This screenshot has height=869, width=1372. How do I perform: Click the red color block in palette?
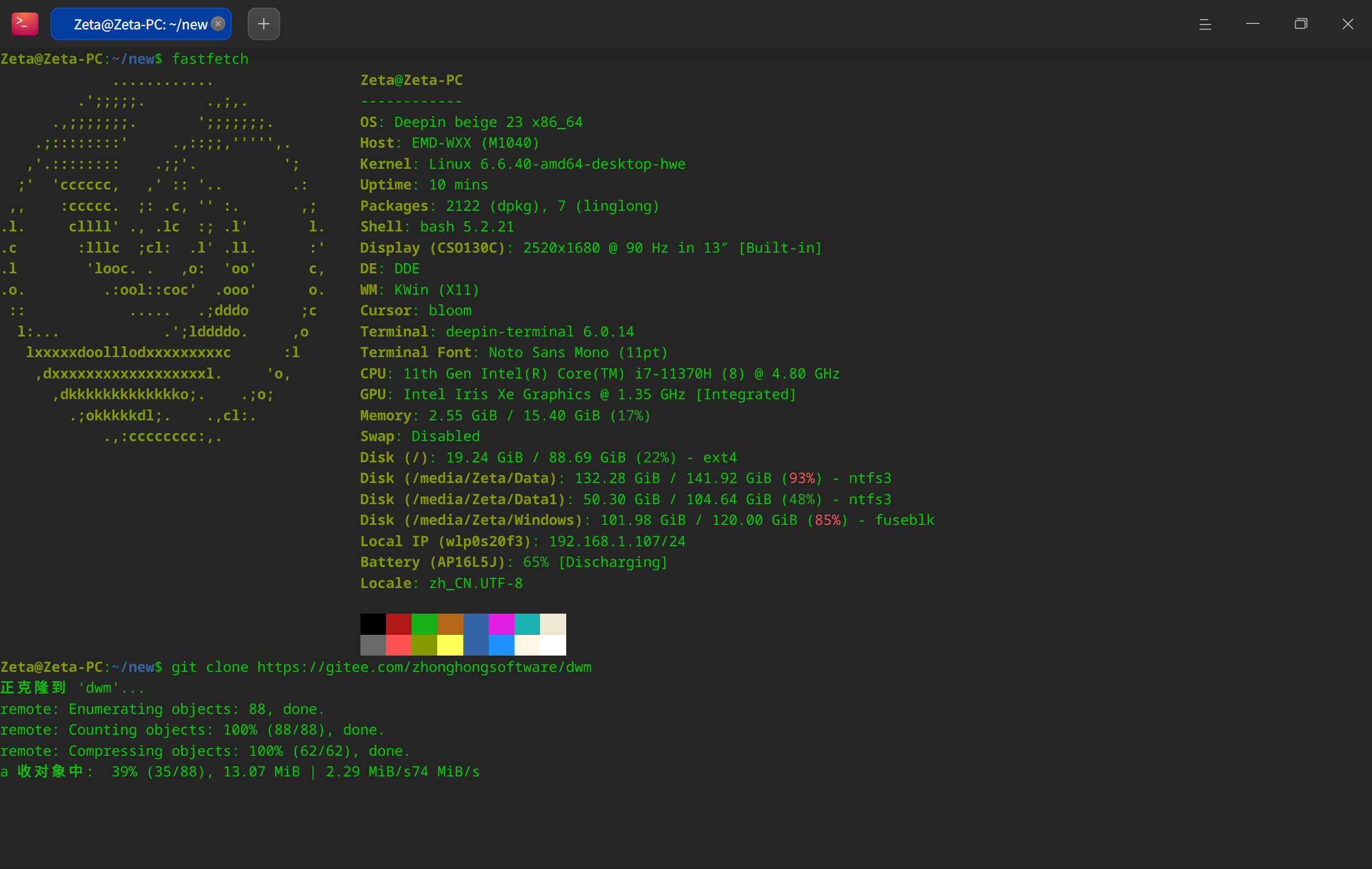(x=399, y=624)
